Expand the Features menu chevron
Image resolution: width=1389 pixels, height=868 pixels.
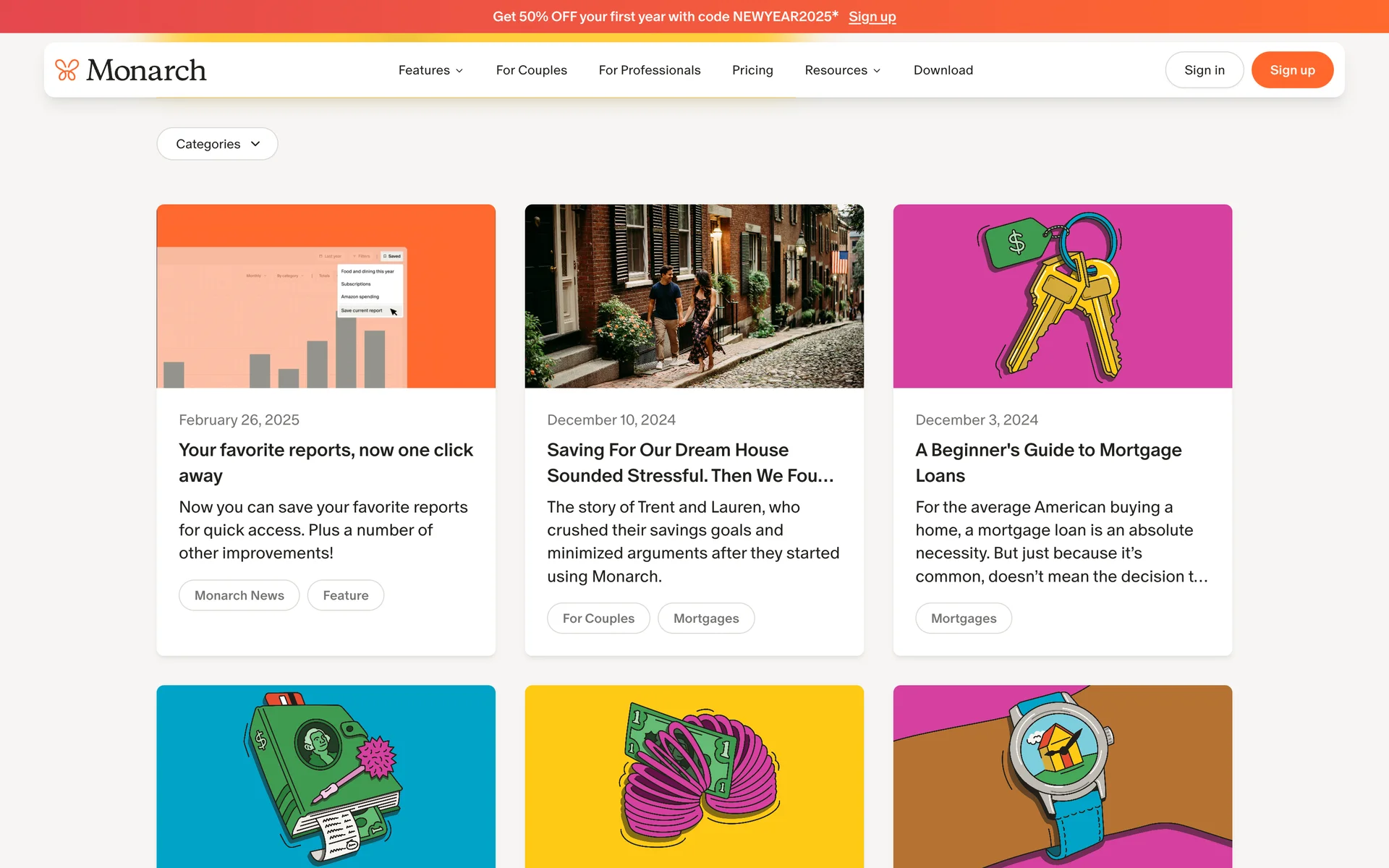point(459,71)
